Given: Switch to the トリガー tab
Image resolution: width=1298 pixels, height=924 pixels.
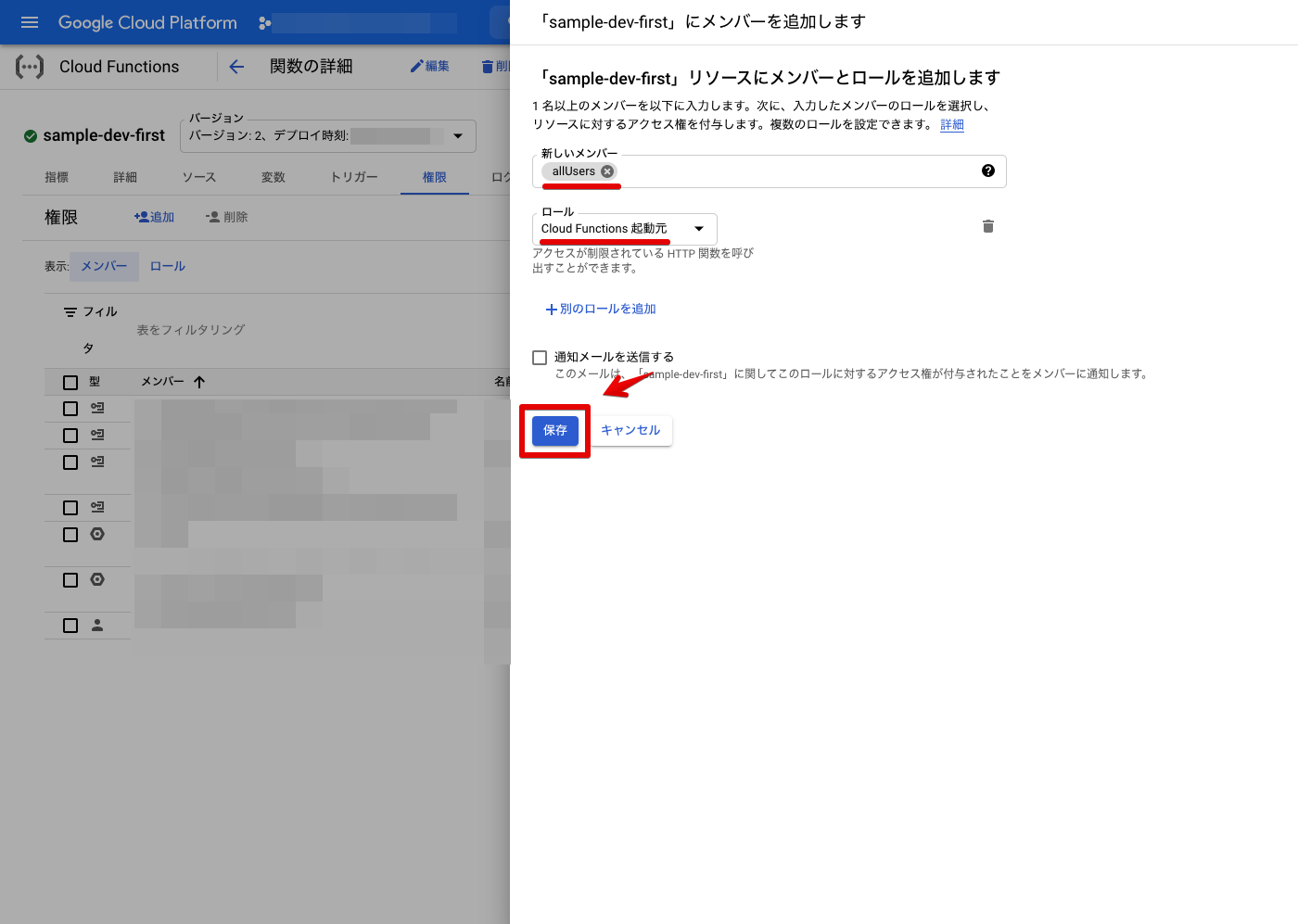Looking at the screenshot, I should coord(354,177).
